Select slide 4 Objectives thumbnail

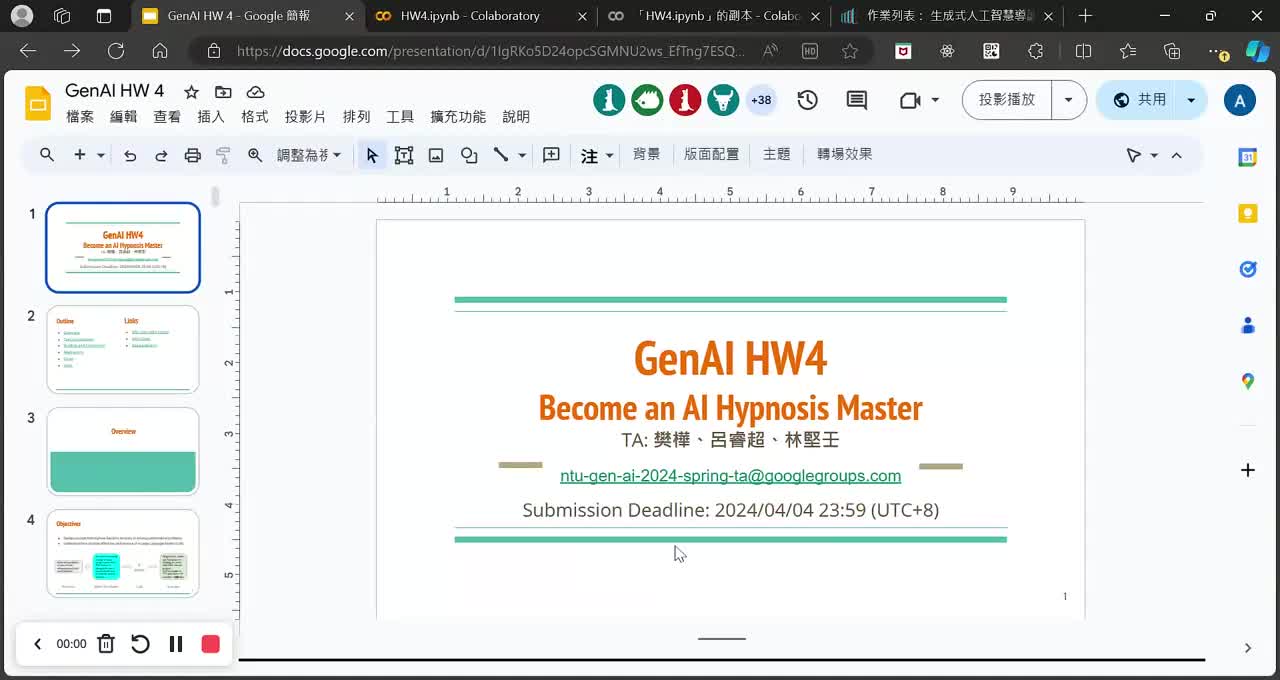tap(123, 554)
